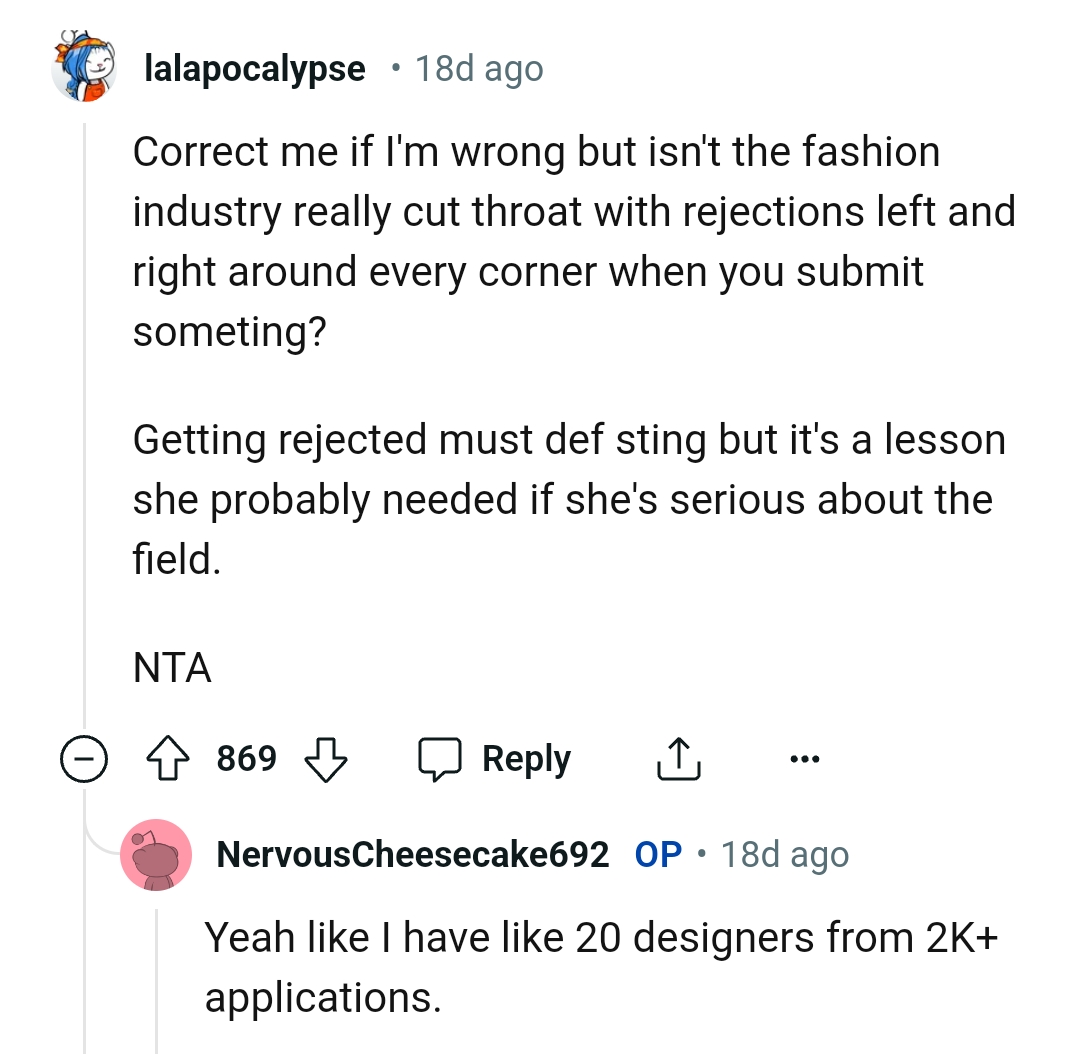Click the blue OP badge
The image size is (1080, 1054).
659,855
